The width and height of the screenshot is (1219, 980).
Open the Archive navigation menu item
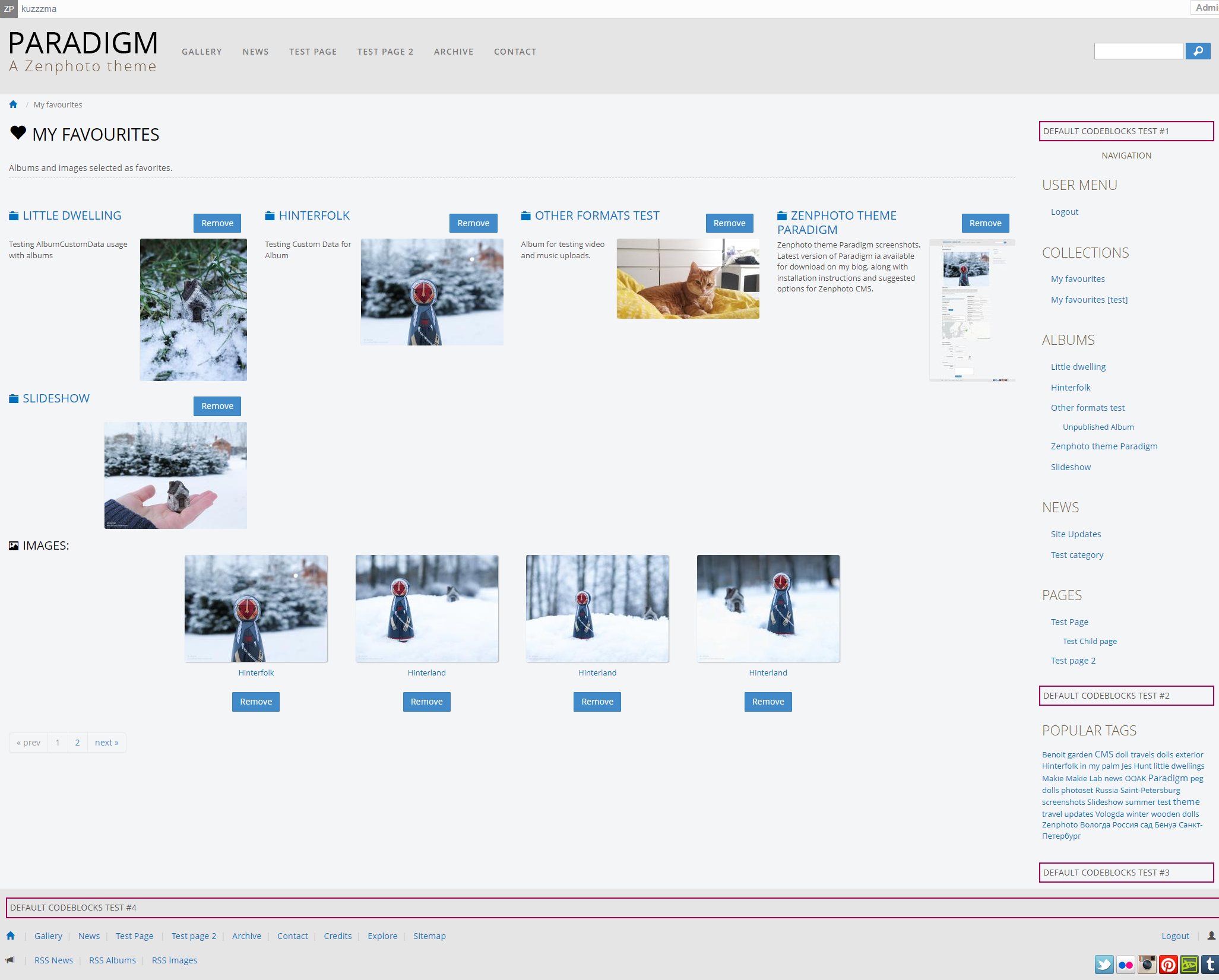(x=453, y=52)
